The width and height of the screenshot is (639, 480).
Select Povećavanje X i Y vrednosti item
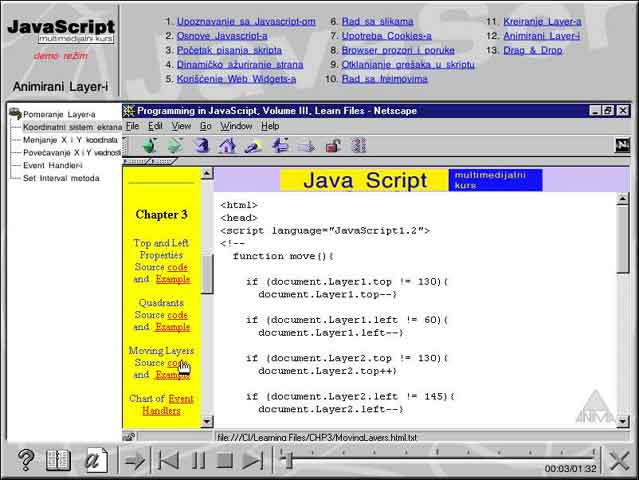[x=72, y=153]
